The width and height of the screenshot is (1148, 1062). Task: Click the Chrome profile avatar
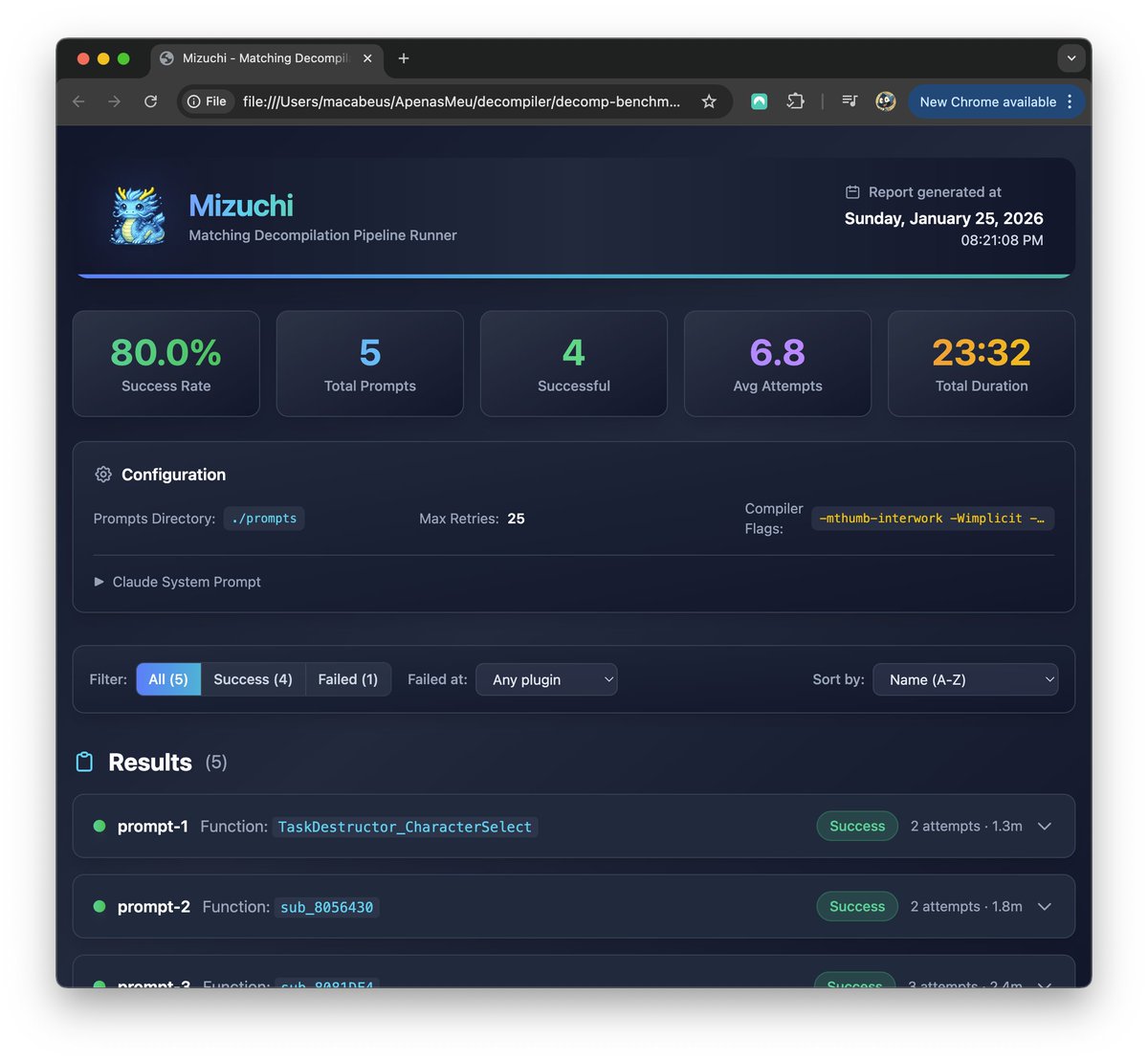[886, 101]
